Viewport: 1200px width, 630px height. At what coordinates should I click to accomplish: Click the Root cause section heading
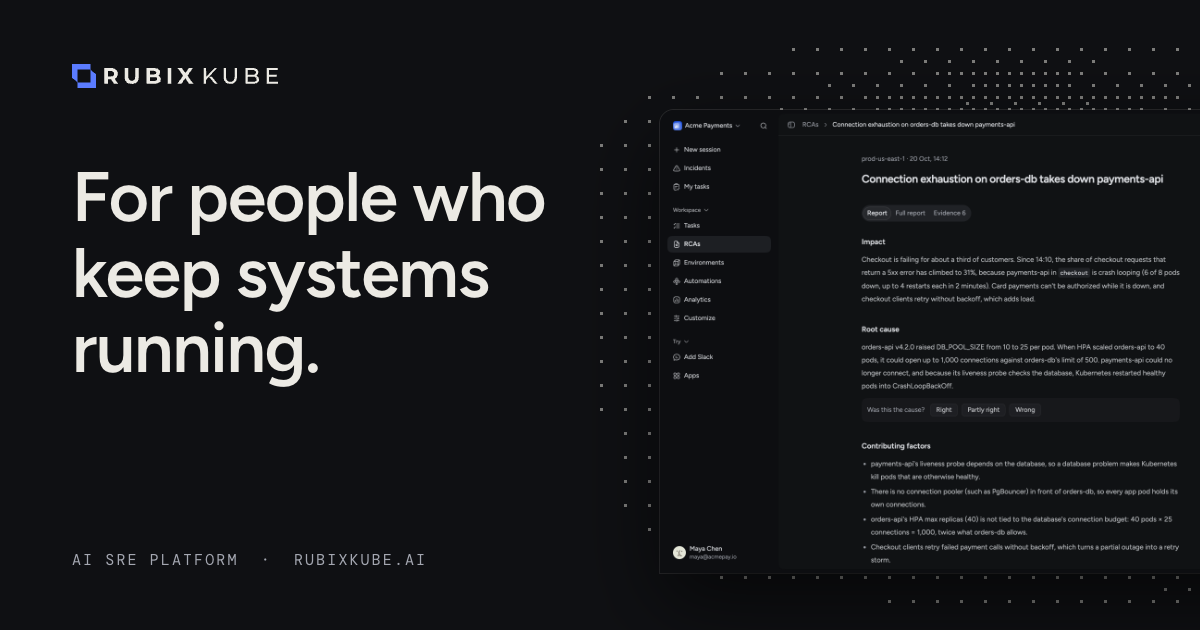(880, 329)
